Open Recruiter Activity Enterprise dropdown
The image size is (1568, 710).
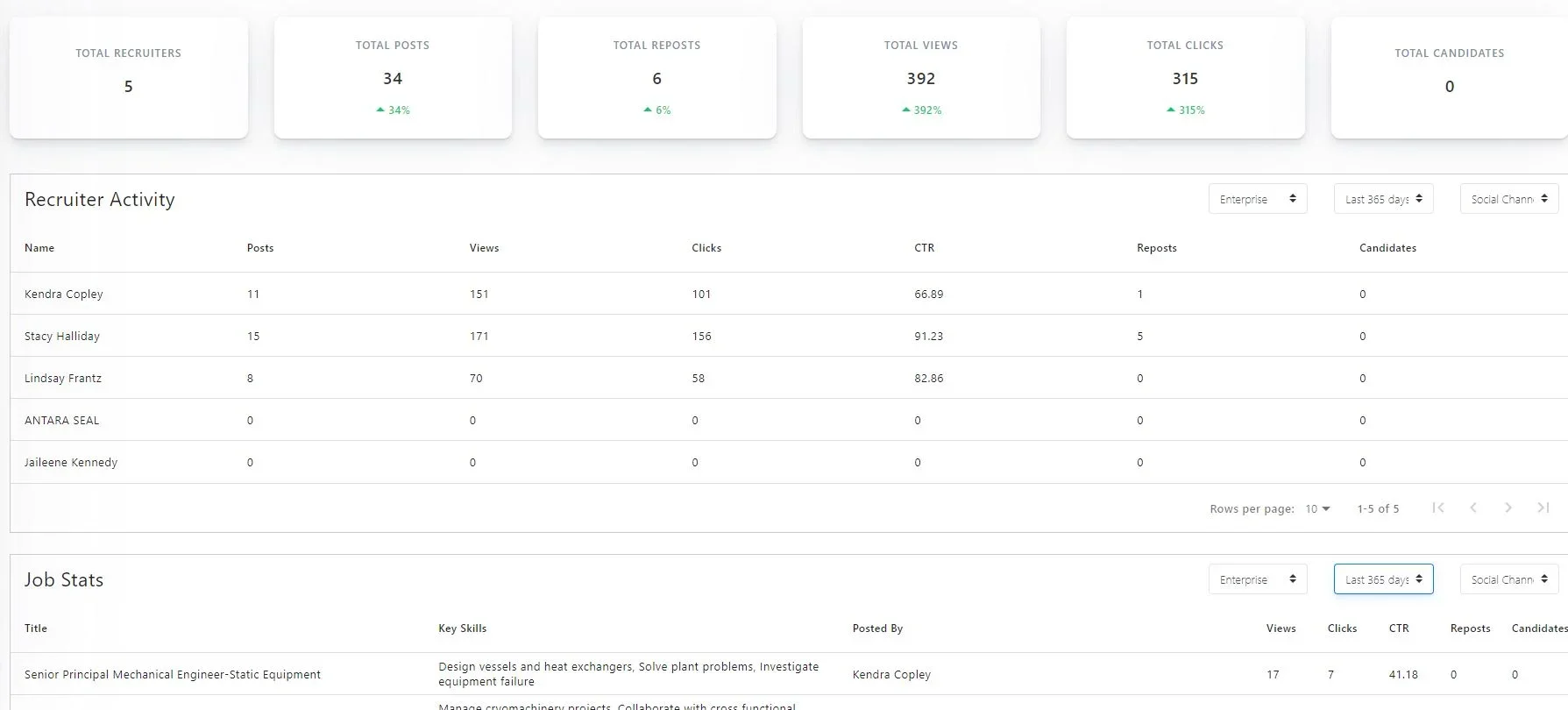(1258, 199)
